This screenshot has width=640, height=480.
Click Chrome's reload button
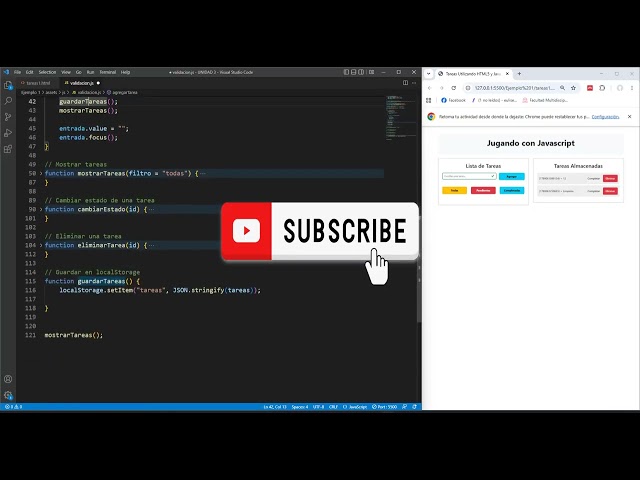(x=453, y=88)
